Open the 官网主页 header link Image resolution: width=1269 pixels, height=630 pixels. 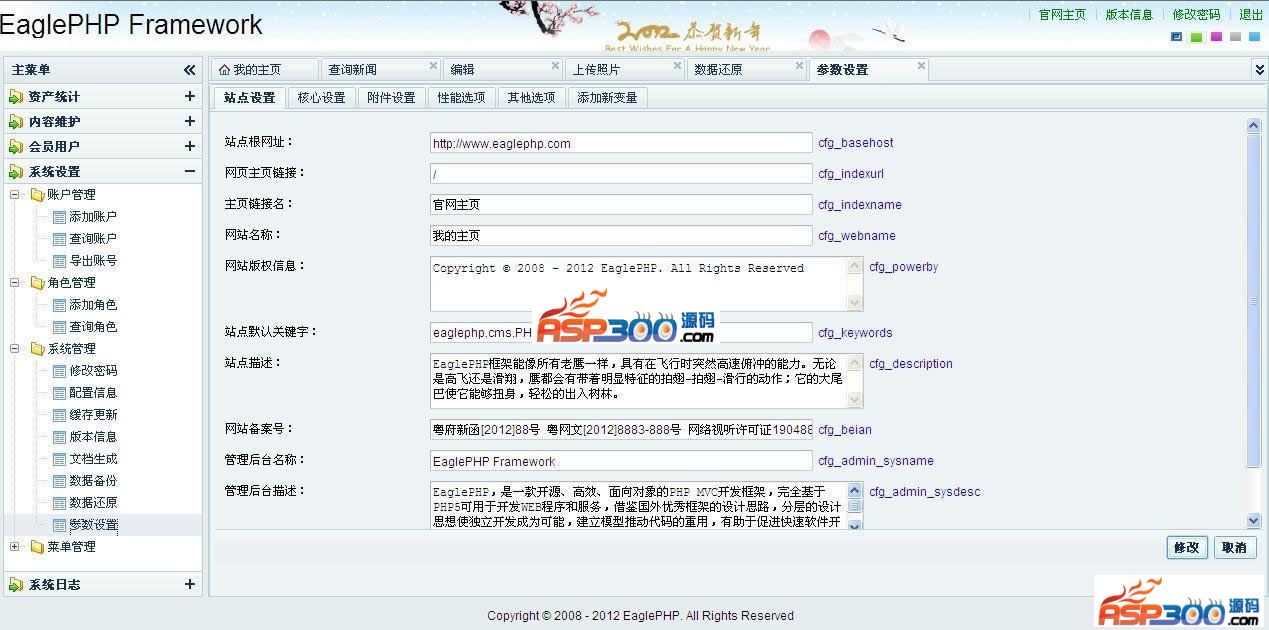(1062, 15)
